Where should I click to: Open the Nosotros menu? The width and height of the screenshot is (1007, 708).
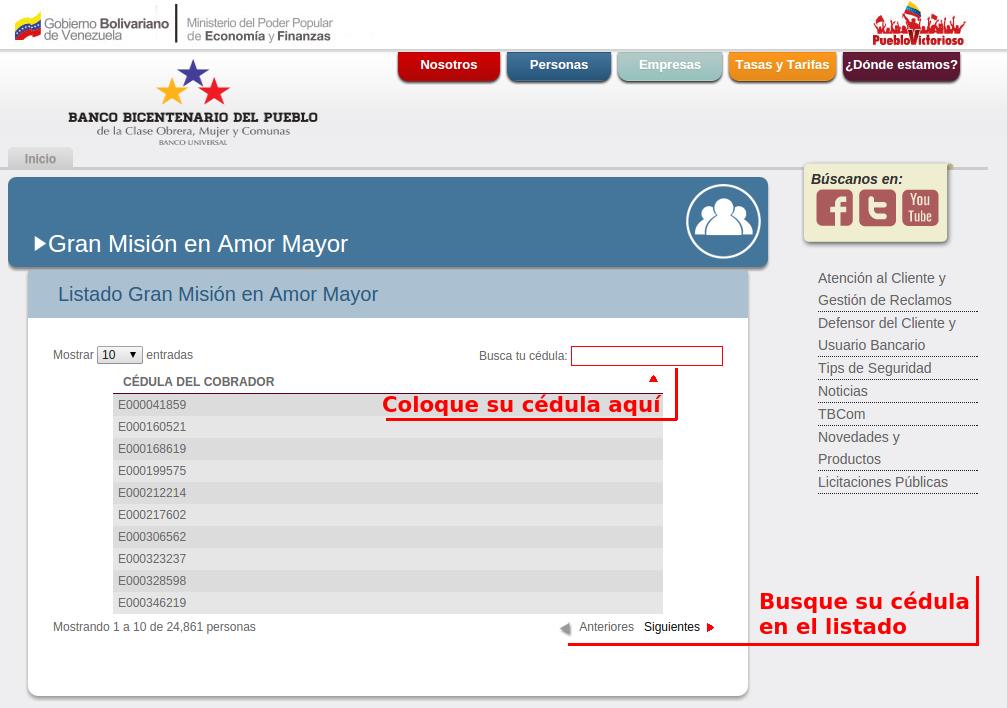449,66
